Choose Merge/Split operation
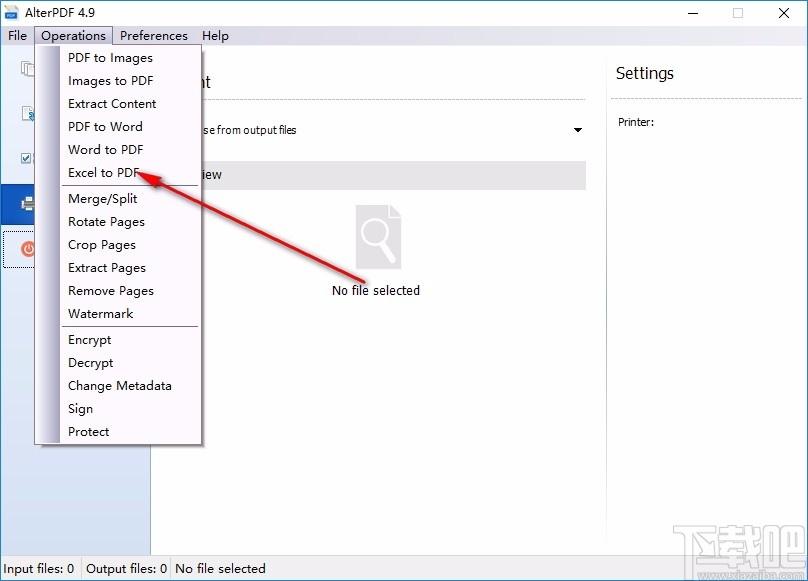Image resolution: width=808 pixels, height=581 pixels. coord(103,199)
